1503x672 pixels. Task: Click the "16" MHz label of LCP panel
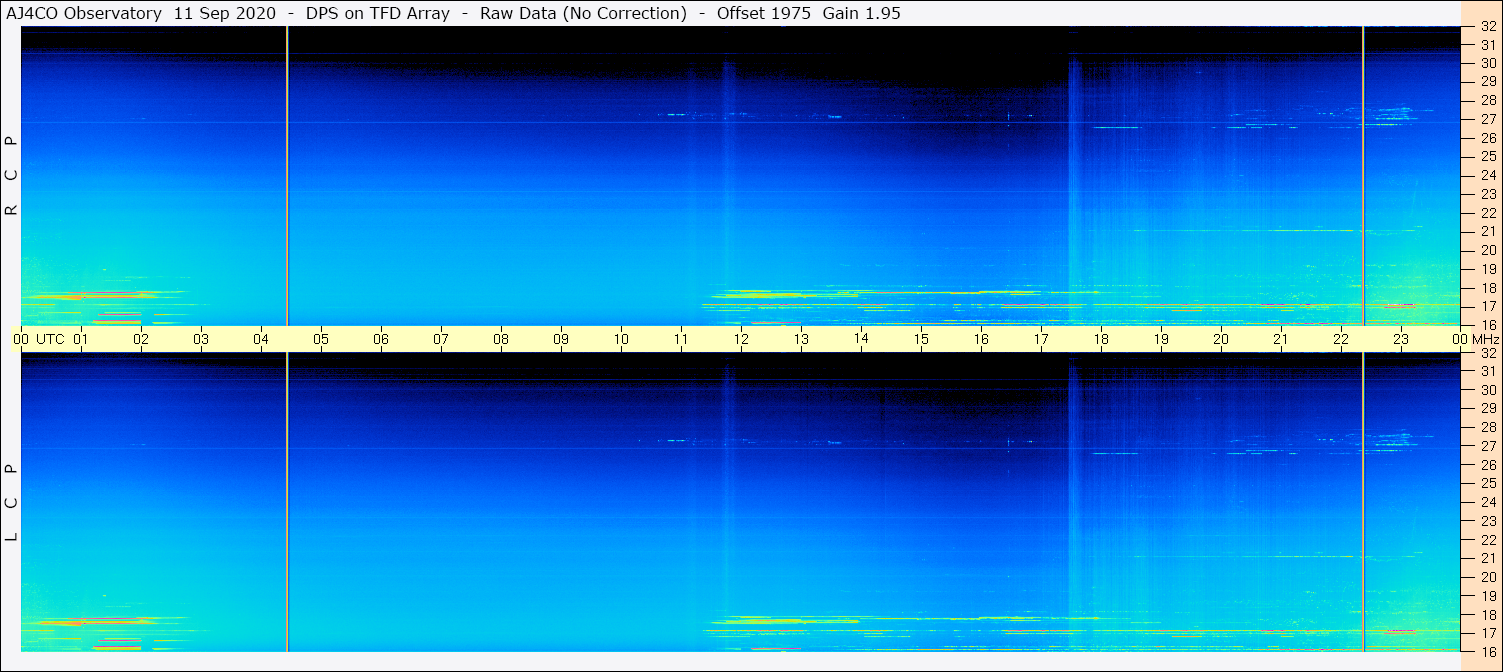point(1488,651)
